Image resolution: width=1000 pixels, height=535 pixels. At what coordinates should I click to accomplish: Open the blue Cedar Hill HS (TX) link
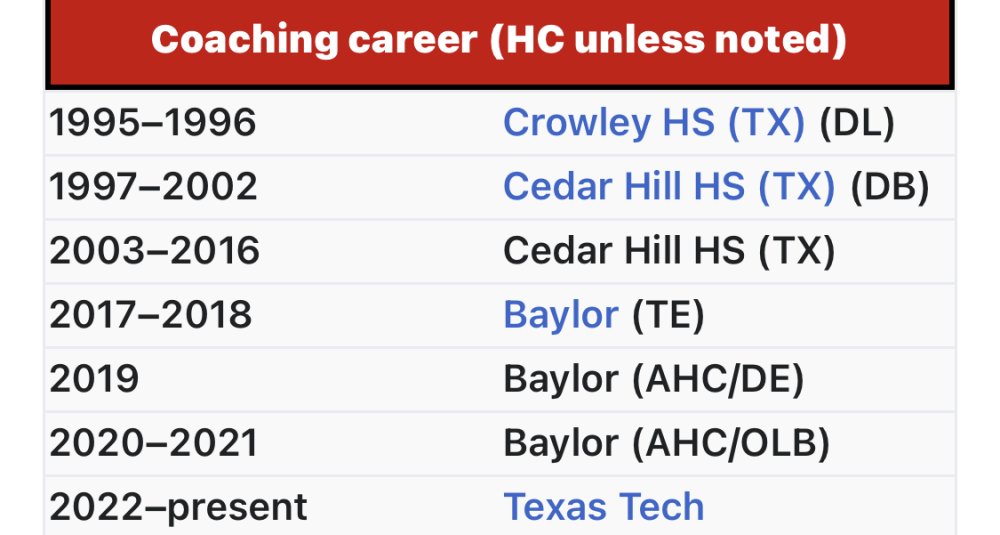pyautogui.click(x=669, y=187)
